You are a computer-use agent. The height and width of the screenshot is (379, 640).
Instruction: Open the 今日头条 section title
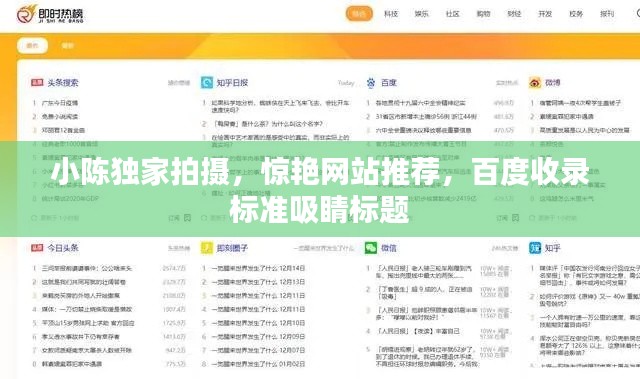pyautogui.click(x=62, y=248)
